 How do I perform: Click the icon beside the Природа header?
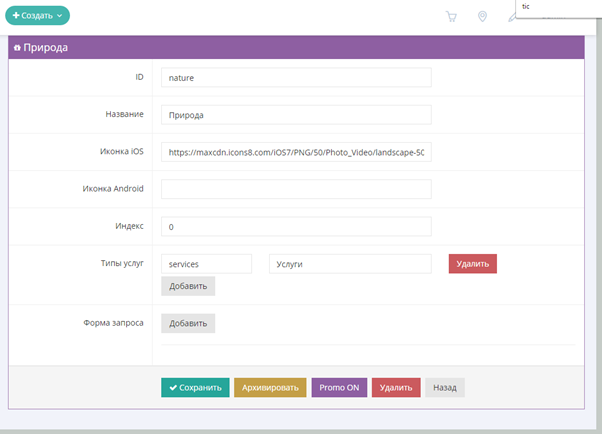click(17, 47)
